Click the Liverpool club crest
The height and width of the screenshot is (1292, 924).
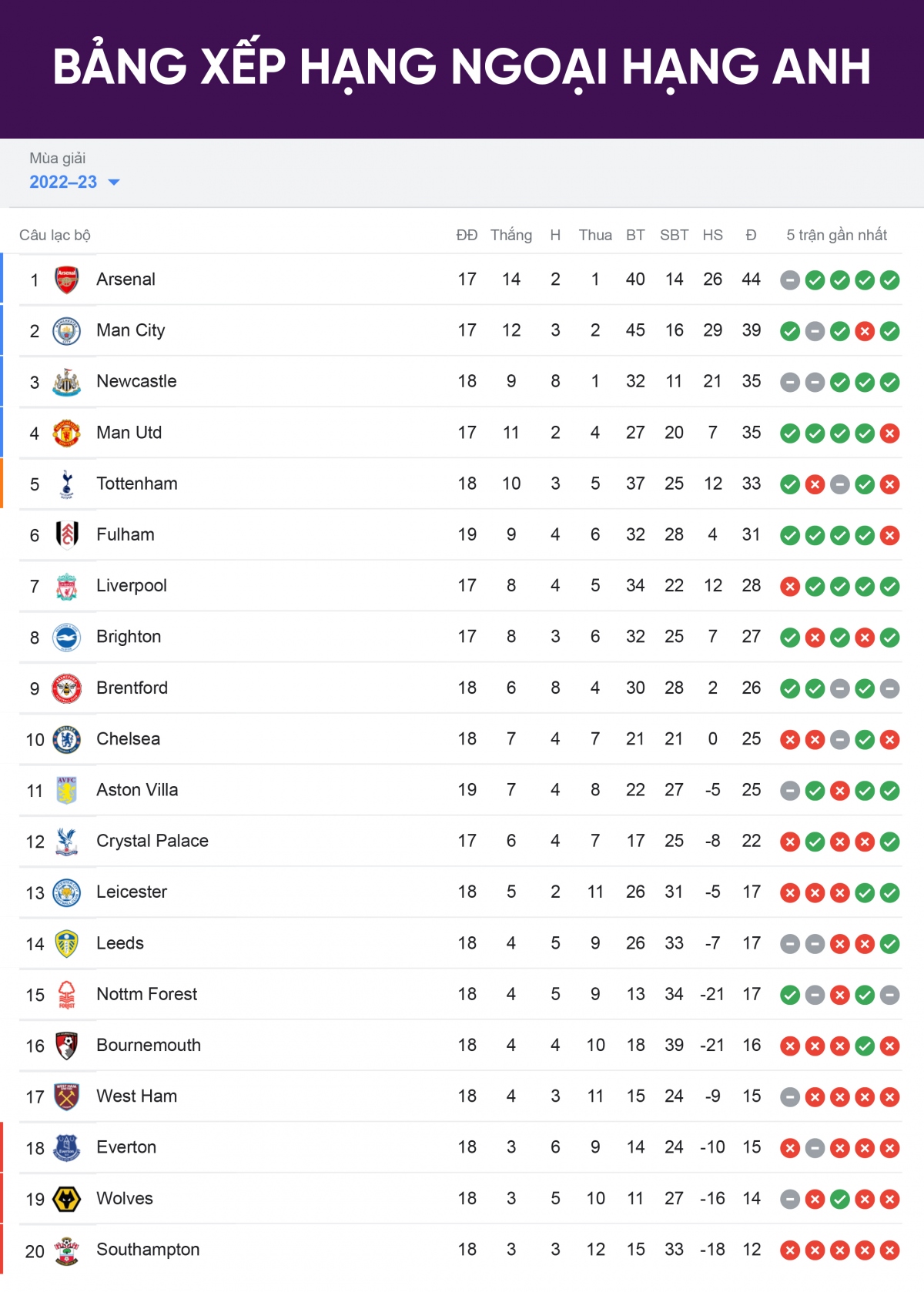click(67, 586)
